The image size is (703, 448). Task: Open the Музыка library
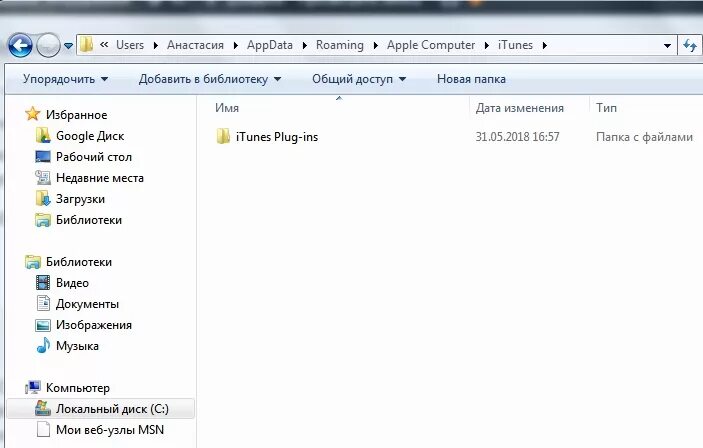(77, 346)
